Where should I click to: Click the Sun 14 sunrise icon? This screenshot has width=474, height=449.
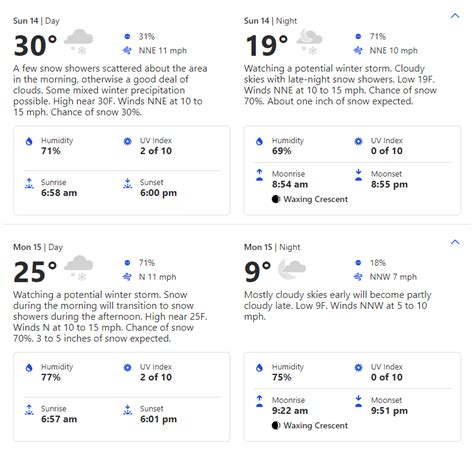[29, 183]
